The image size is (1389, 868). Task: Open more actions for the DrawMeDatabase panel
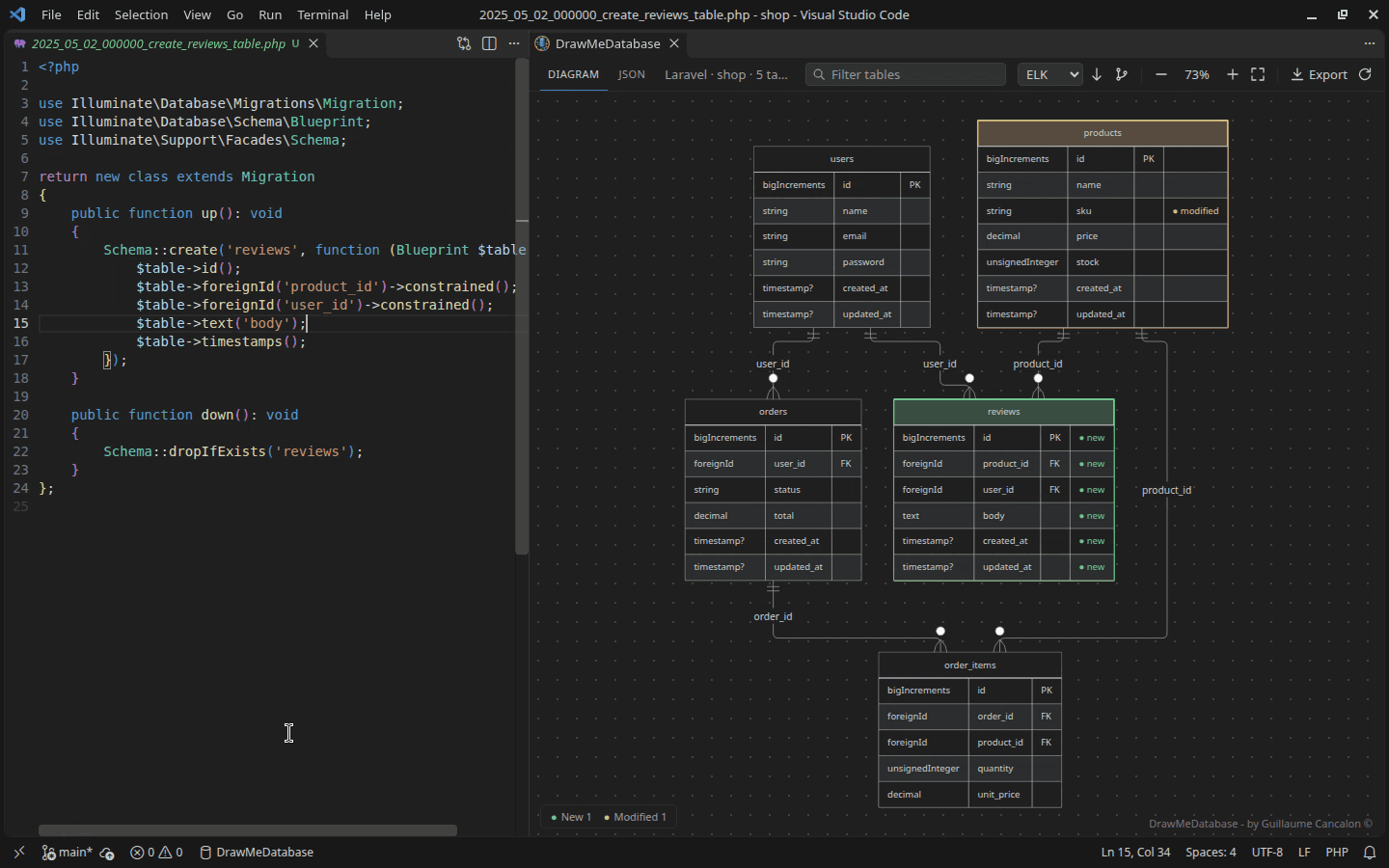(1369, 43)
